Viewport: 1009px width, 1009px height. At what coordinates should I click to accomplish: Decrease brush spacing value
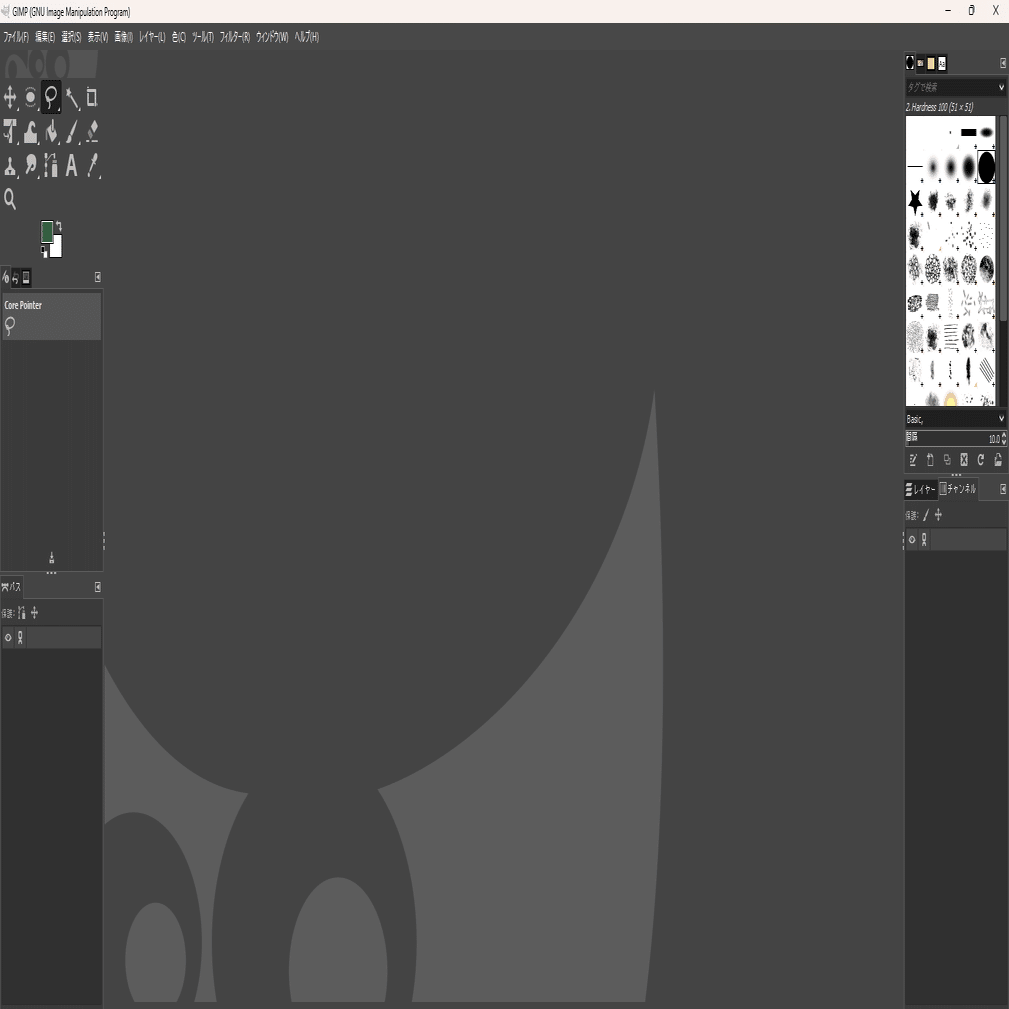click(x=1004, y=443)
